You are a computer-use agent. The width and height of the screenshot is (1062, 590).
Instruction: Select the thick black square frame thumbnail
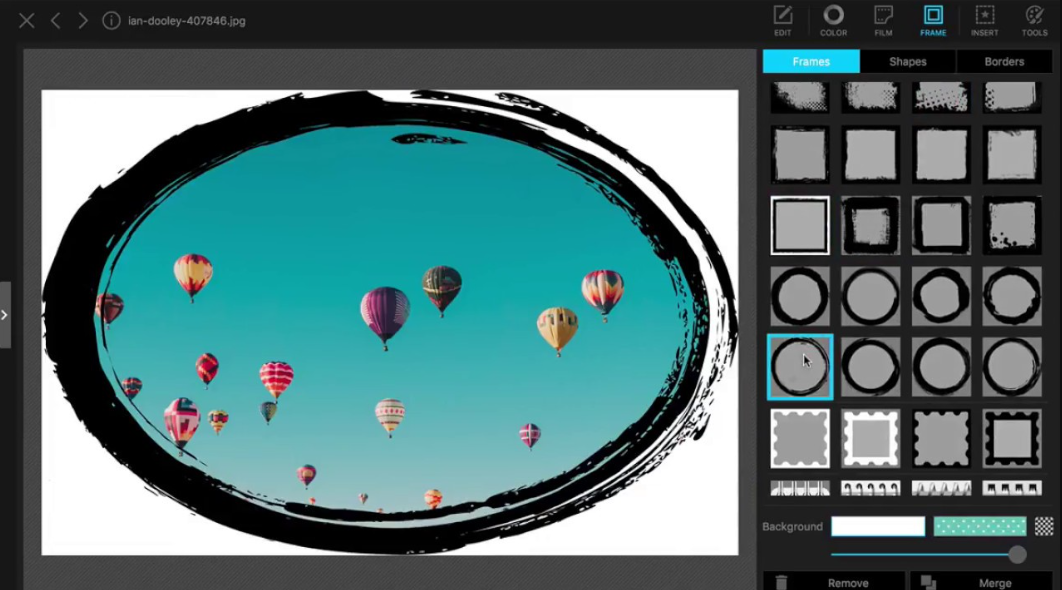[x=870, y=224]
